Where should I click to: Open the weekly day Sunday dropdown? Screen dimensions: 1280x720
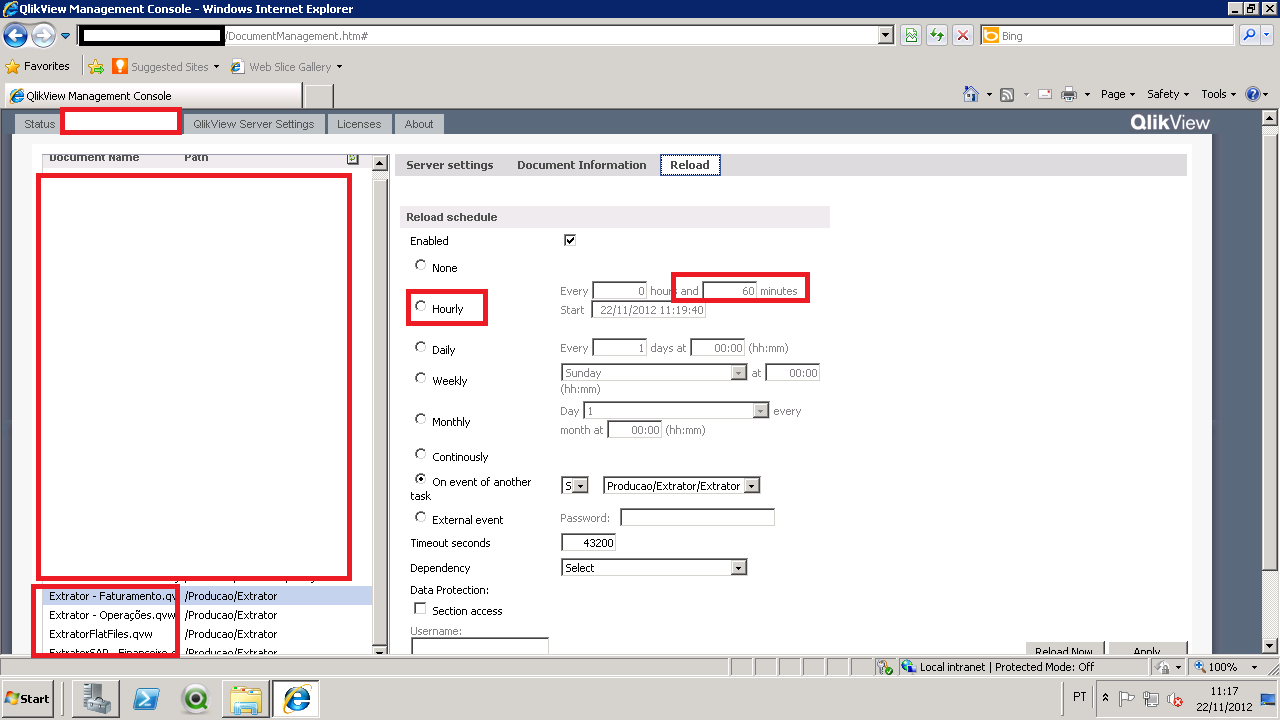[x=655, y=373]
